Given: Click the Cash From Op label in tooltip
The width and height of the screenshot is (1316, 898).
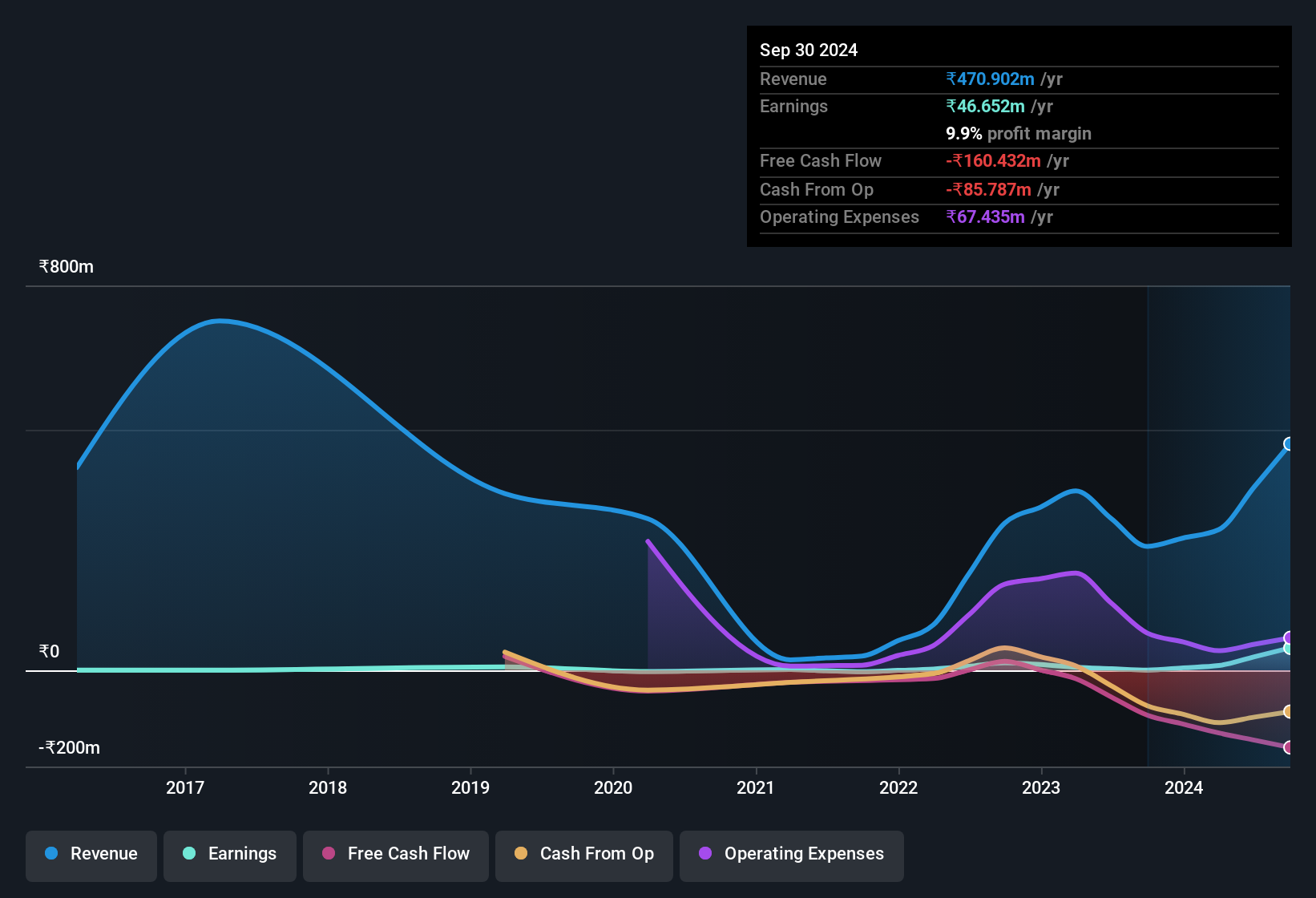Looking at the screenshot, I should pos(817,189).
